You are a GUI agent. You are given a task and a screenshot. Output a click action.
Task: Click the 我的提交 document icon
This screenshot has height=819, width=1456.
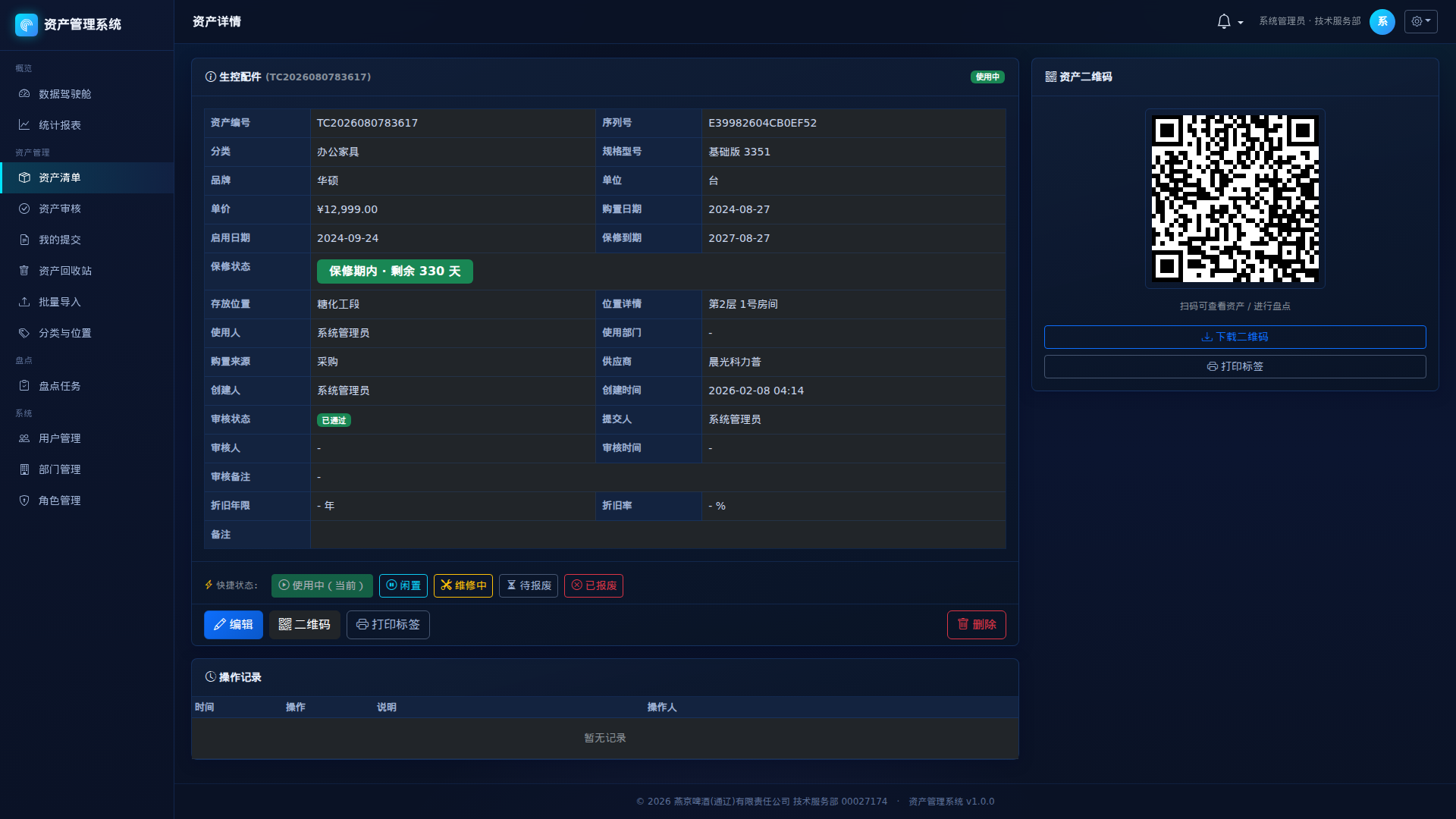pyautogui.click(x=24, y=240)
